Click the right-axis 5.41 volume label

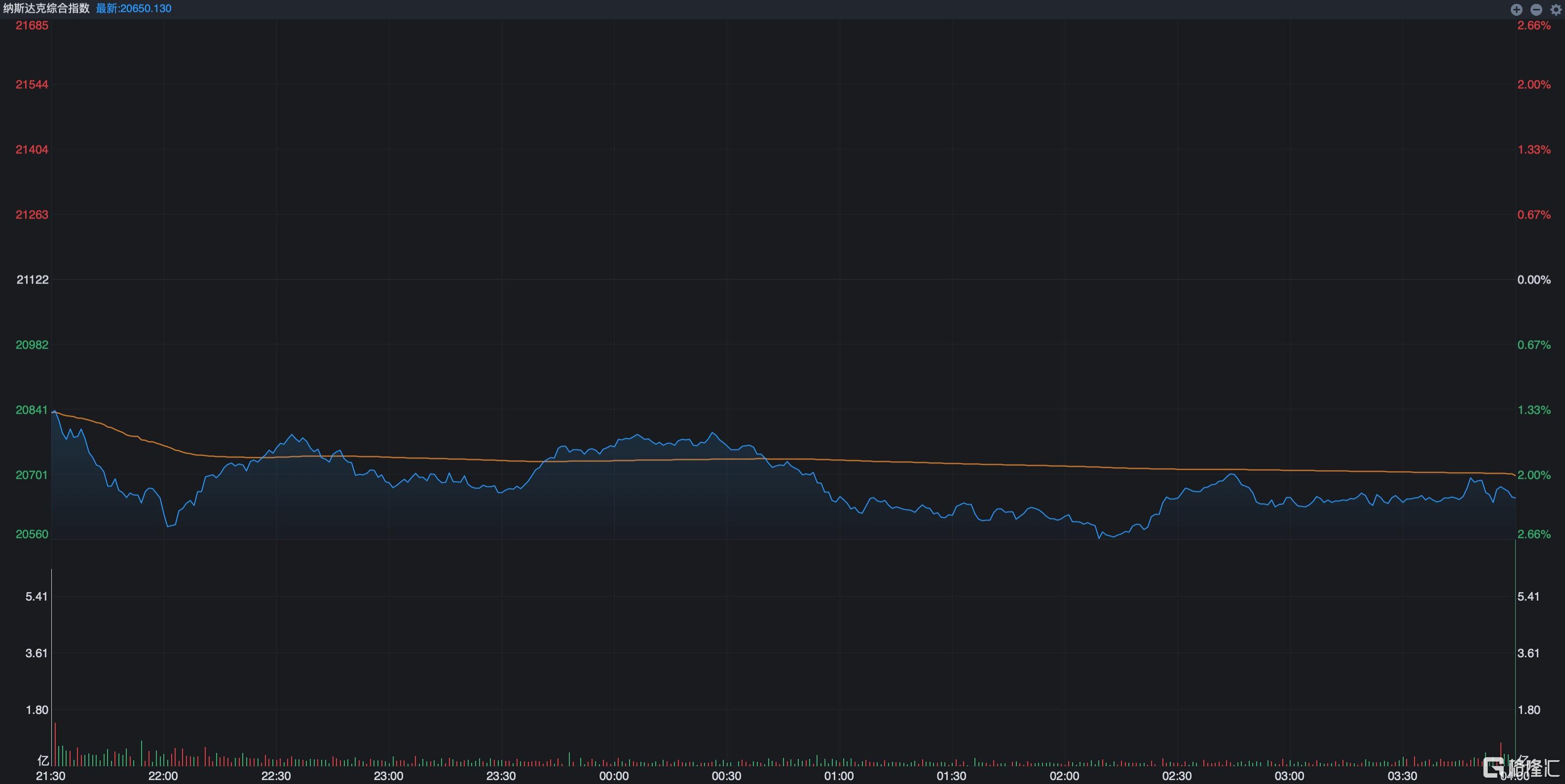tap(1528, 596)
